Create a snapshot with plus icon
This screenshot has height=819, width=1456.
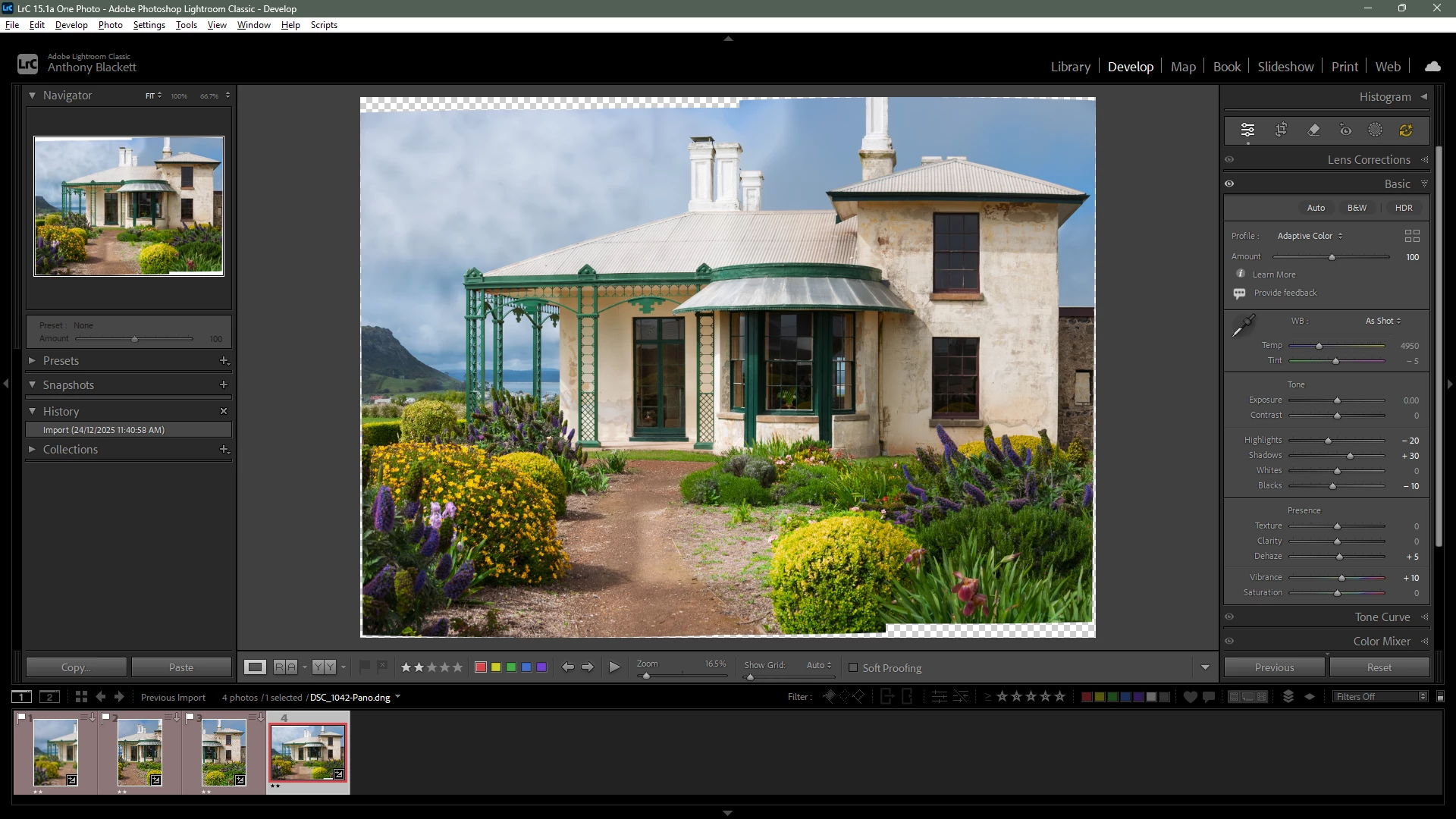coord(224,385)
